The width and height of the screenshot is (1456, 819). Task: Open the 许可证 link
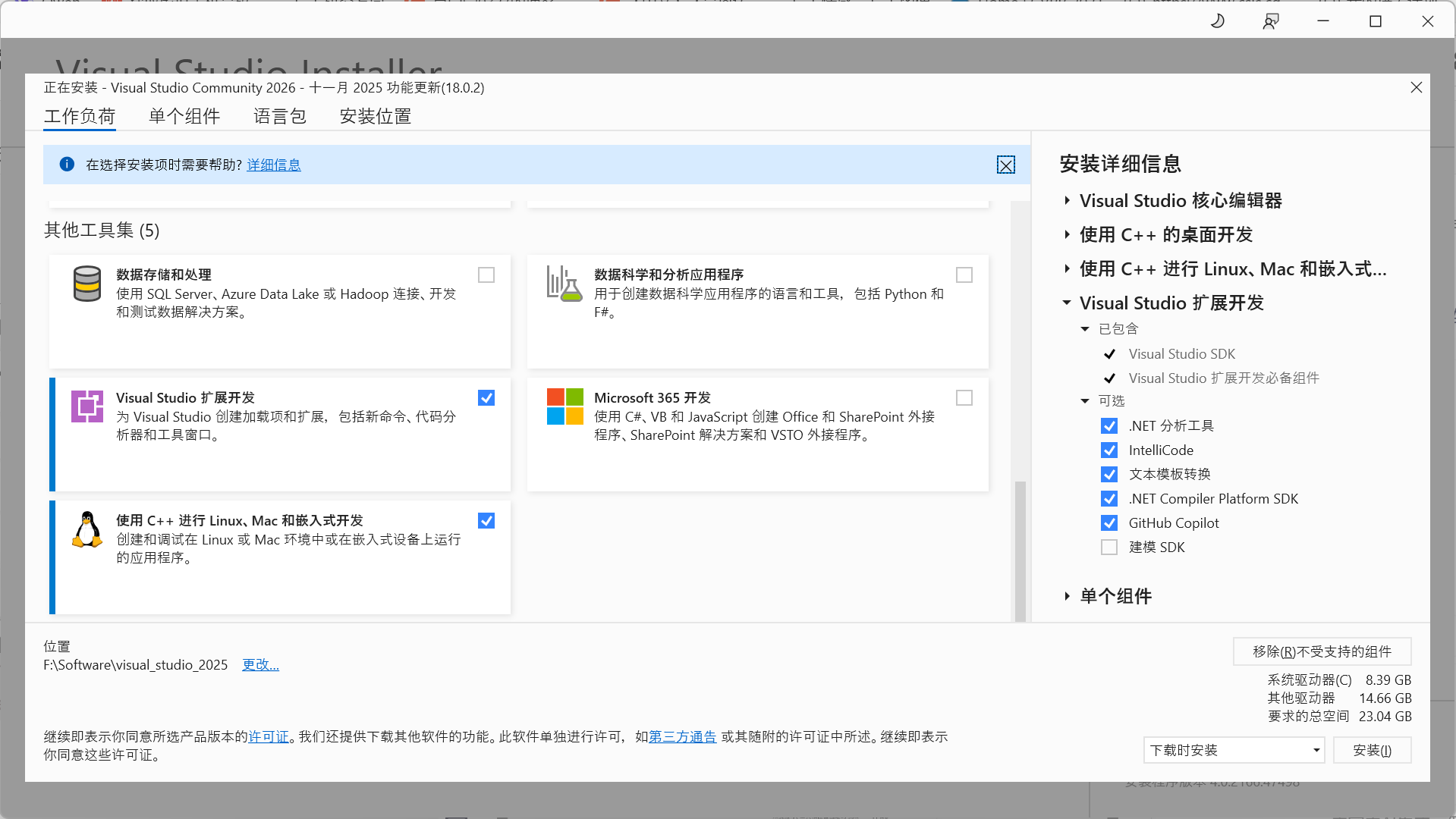pos(269,737)
